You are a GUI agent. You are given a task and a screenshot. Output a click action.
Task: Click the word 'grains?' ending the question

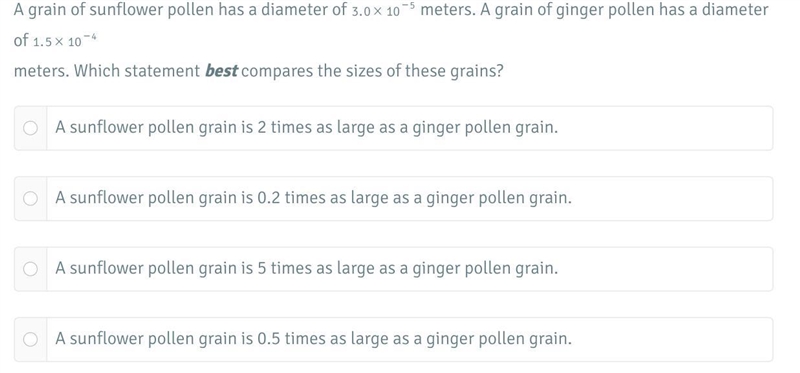coord(477,72)
